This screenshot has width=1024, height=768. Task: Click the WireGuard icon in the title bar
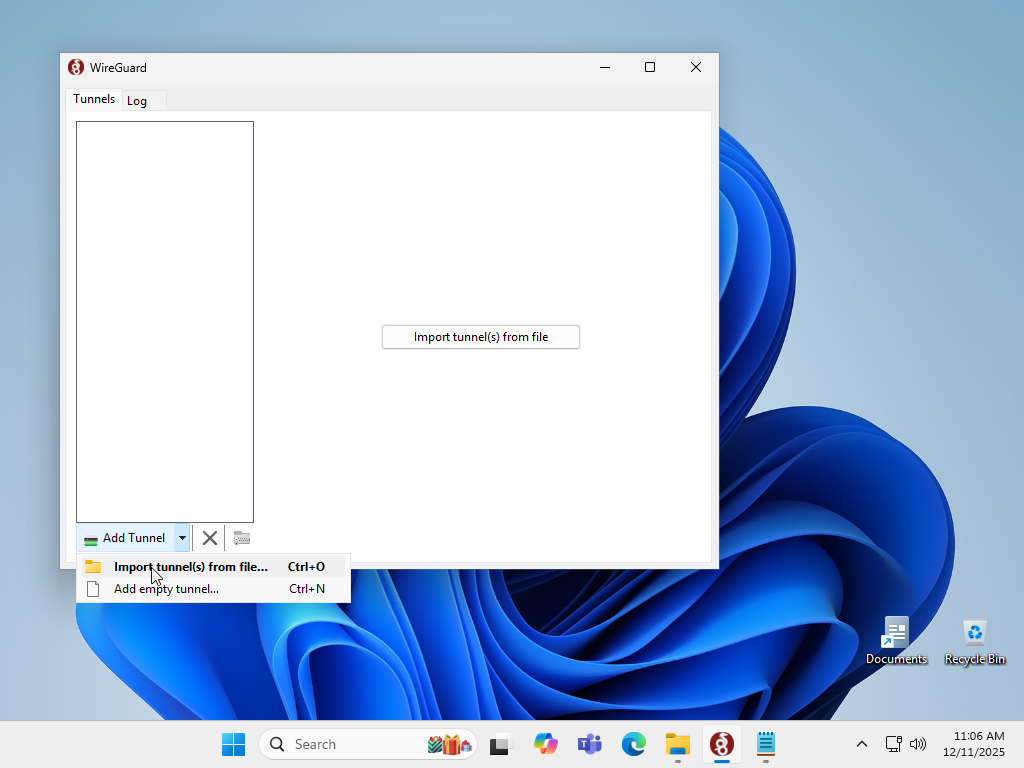pyautogui.click(x=75, y=67)
